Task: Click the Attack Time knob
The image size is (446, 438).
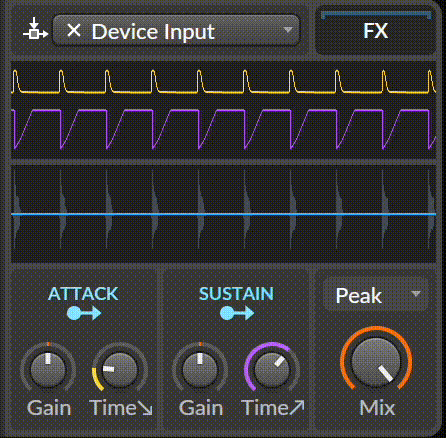Action: (x=120, y=368)
